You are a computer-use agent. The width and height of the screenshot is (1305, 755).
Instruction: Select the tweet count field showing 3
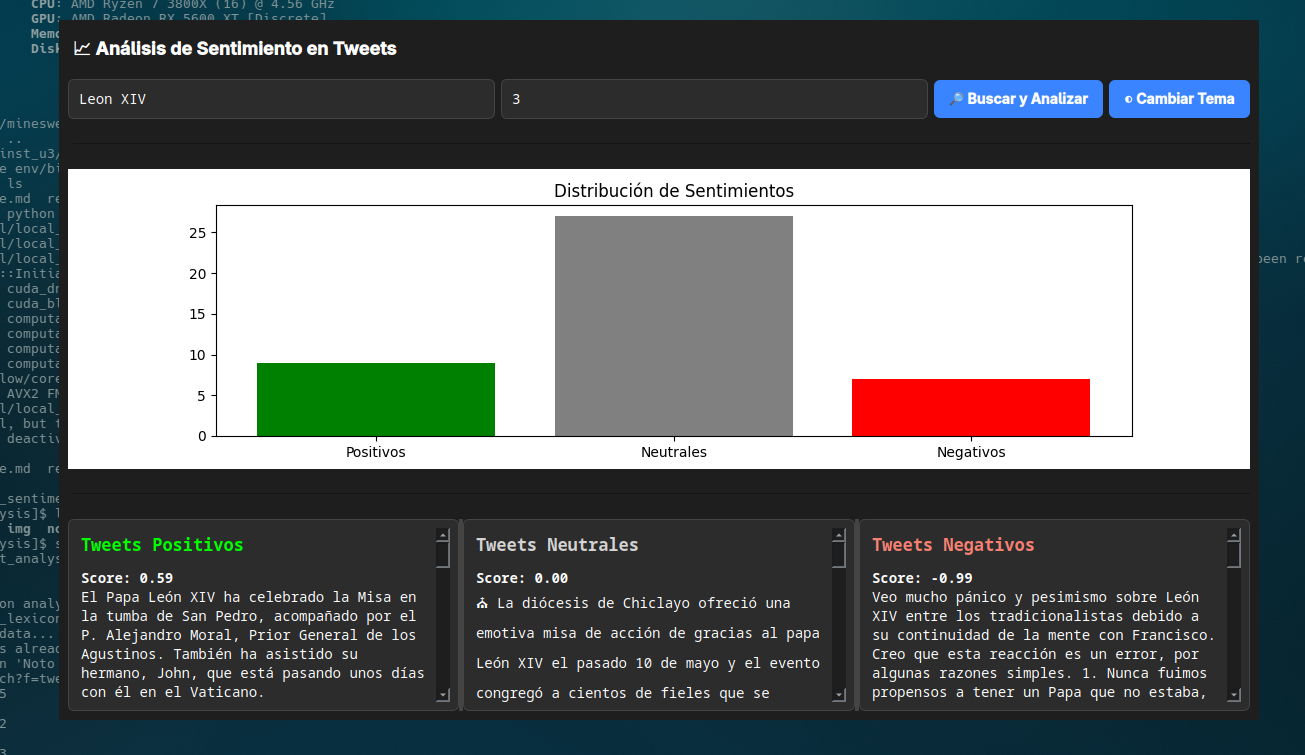pos(714,99)
